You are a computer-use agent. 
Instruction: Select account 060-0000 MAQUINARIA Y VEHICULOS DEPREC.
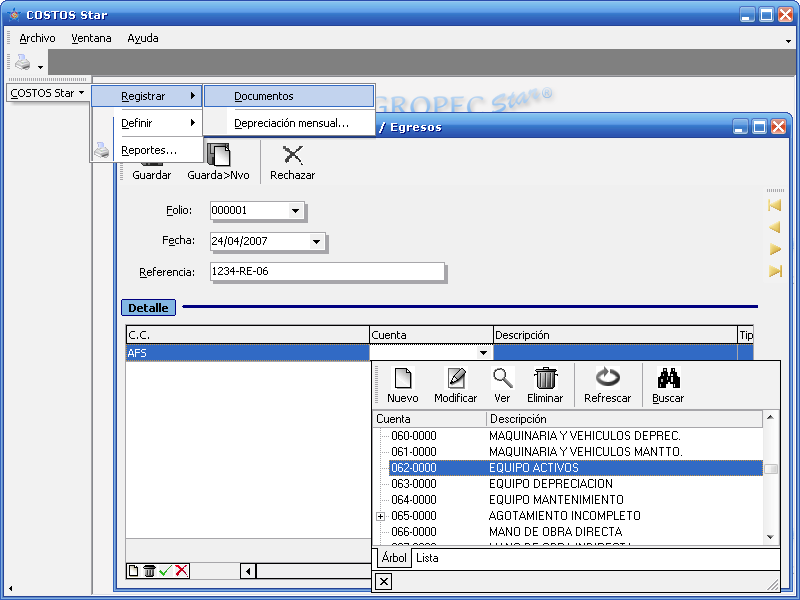tap(576, 436)
